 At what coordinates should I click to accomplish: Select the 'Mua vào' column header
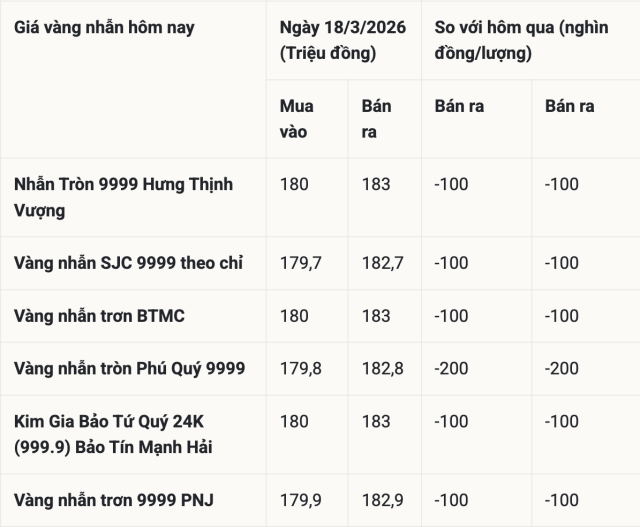pyautogui.click(x=297, y=119)
